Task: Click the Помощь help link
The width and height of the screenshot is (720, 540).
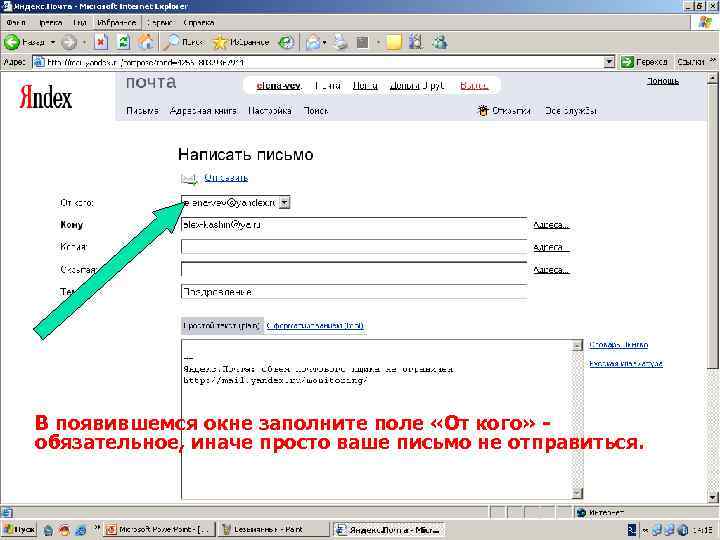Action: [663, 81]
